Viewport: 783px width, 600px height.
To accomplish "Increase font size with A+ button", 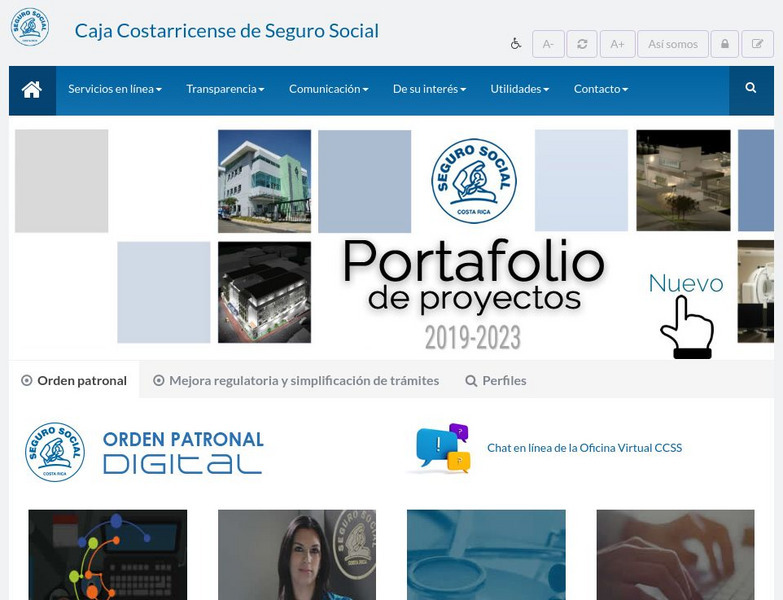I will point(617,44).
